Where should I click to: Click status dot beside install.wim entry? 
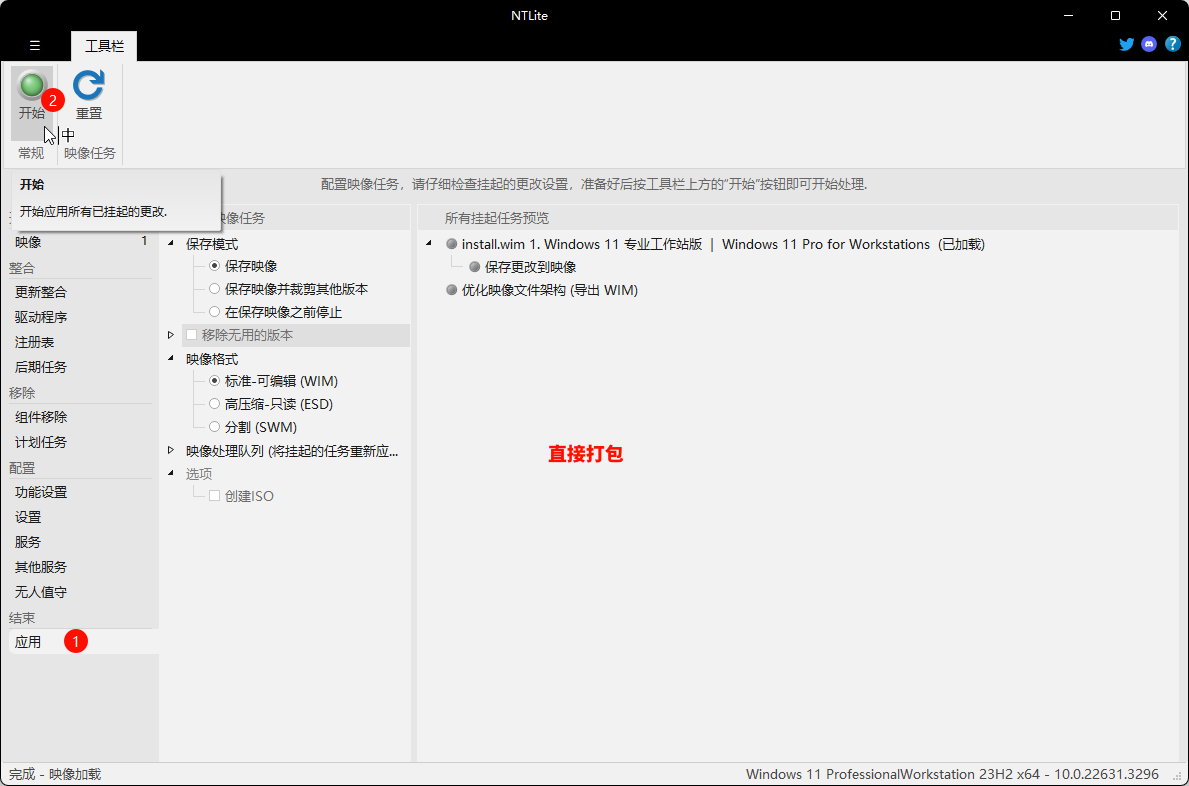click(451, 244)
